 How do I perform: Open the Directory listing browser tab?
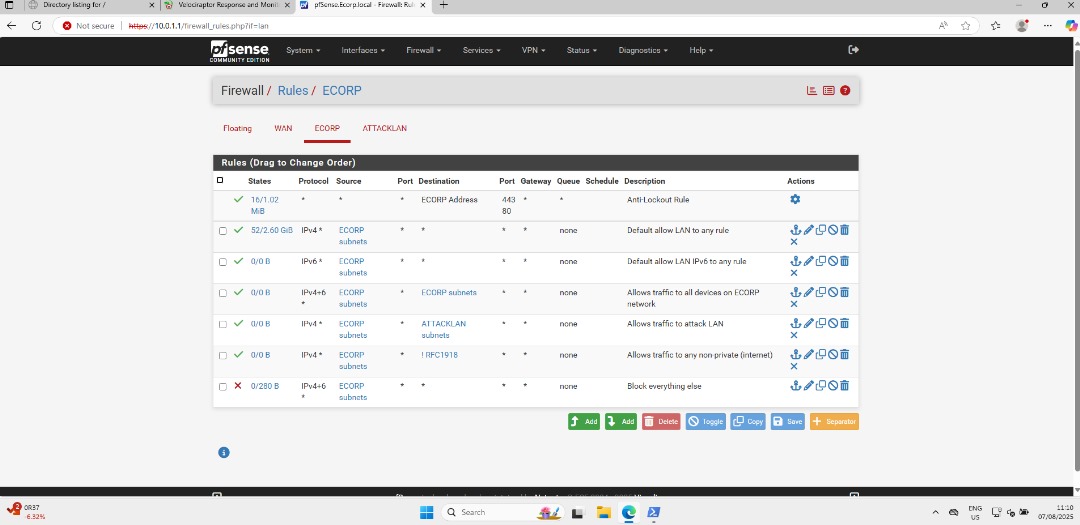[90, 5]
